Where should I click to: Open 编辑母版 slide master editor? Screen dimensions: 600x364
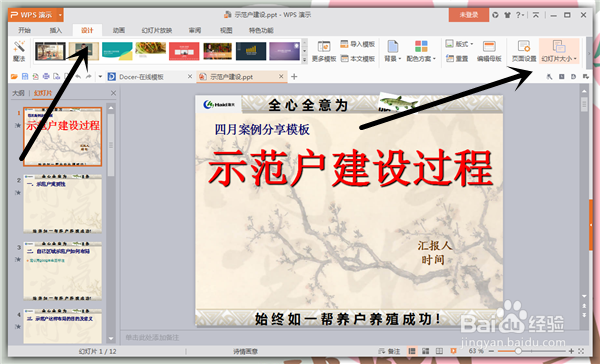(x=489, y=51)
